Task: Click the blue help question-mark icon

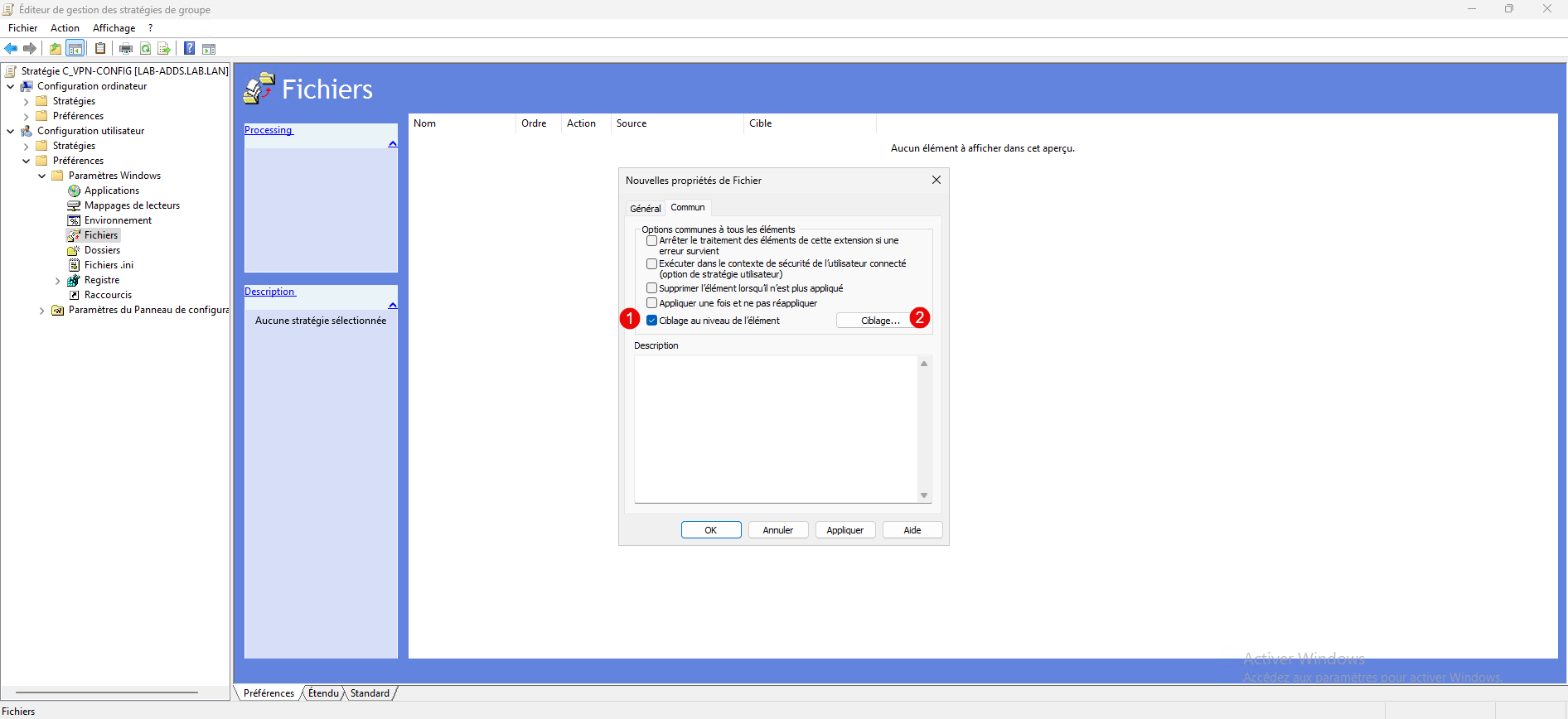Action: 190,49
